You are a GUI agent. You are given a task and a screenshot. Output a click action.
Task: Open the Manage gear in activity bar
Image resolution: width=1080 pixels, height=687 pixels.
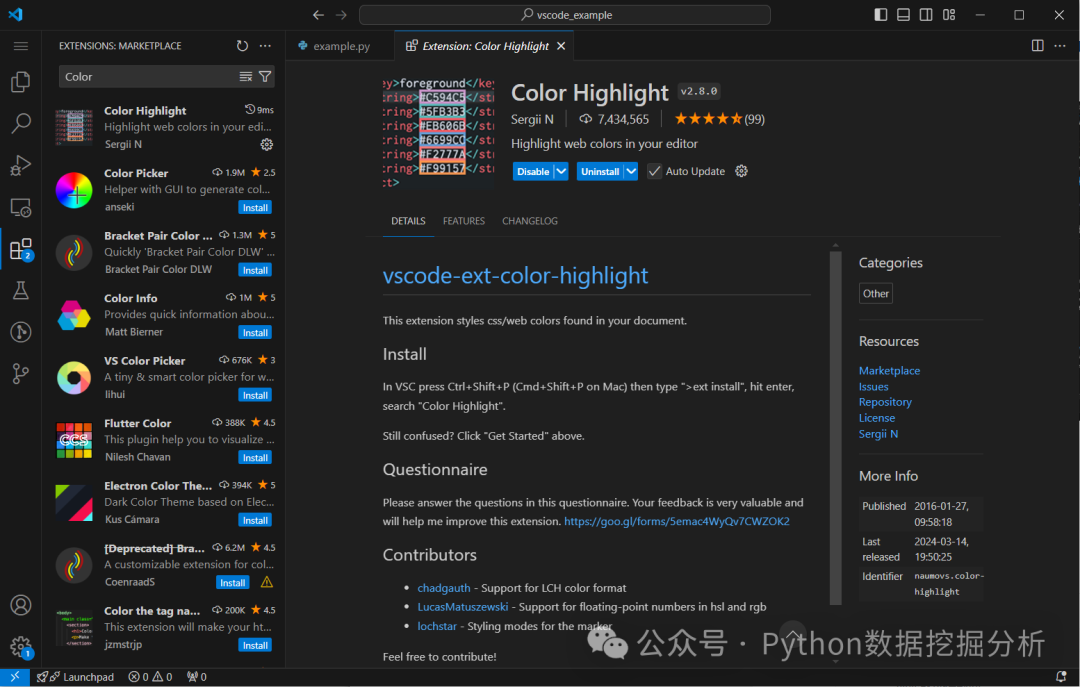pyautogui.click(x=21, y=647)
